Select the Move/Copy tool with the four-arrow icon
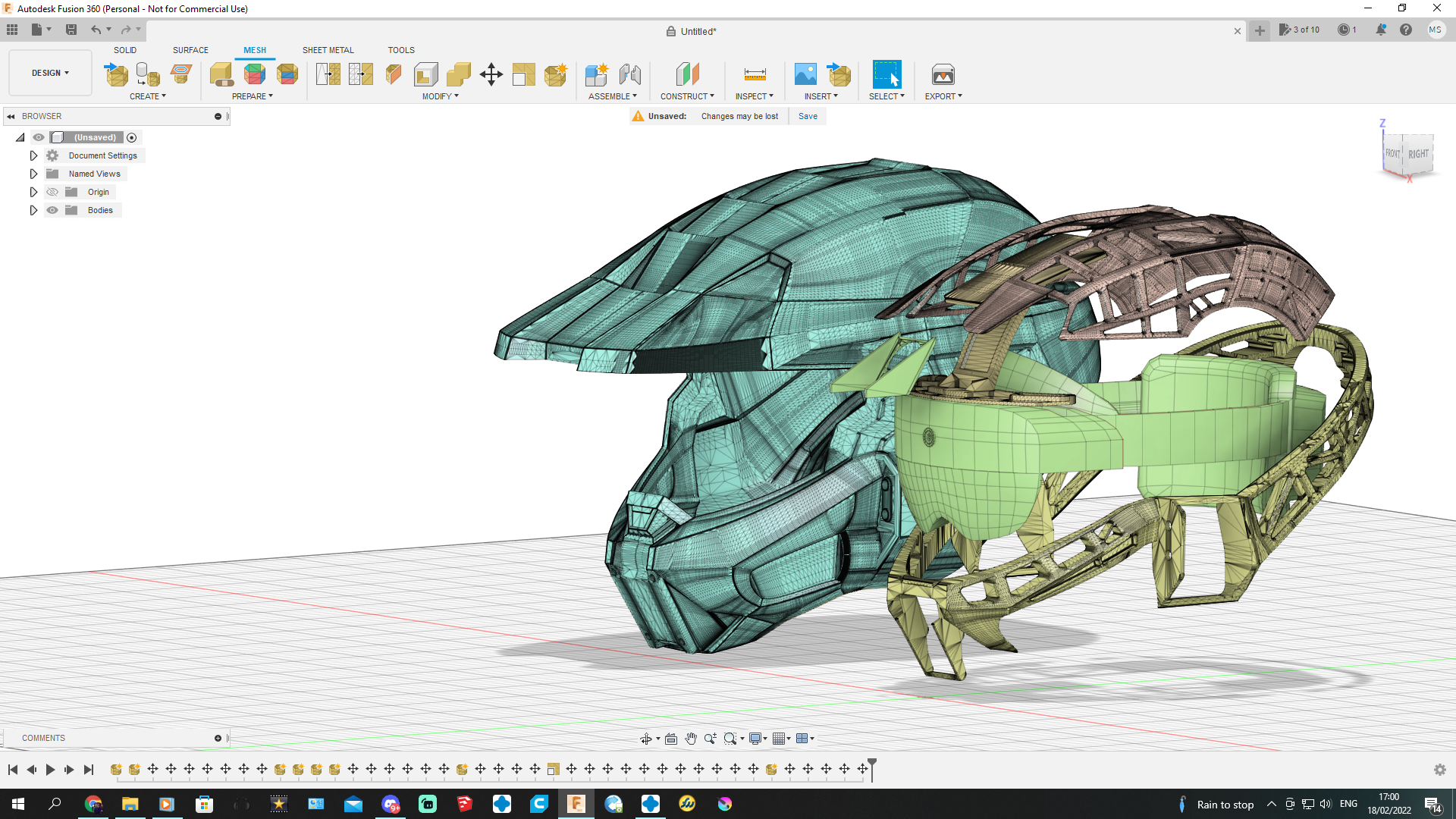The image size is (1456, 819). pos(491,74)
